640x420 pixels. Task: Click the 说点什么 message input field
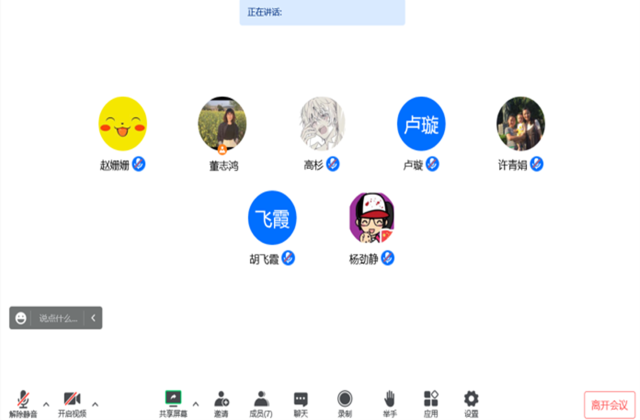[58, 318]
